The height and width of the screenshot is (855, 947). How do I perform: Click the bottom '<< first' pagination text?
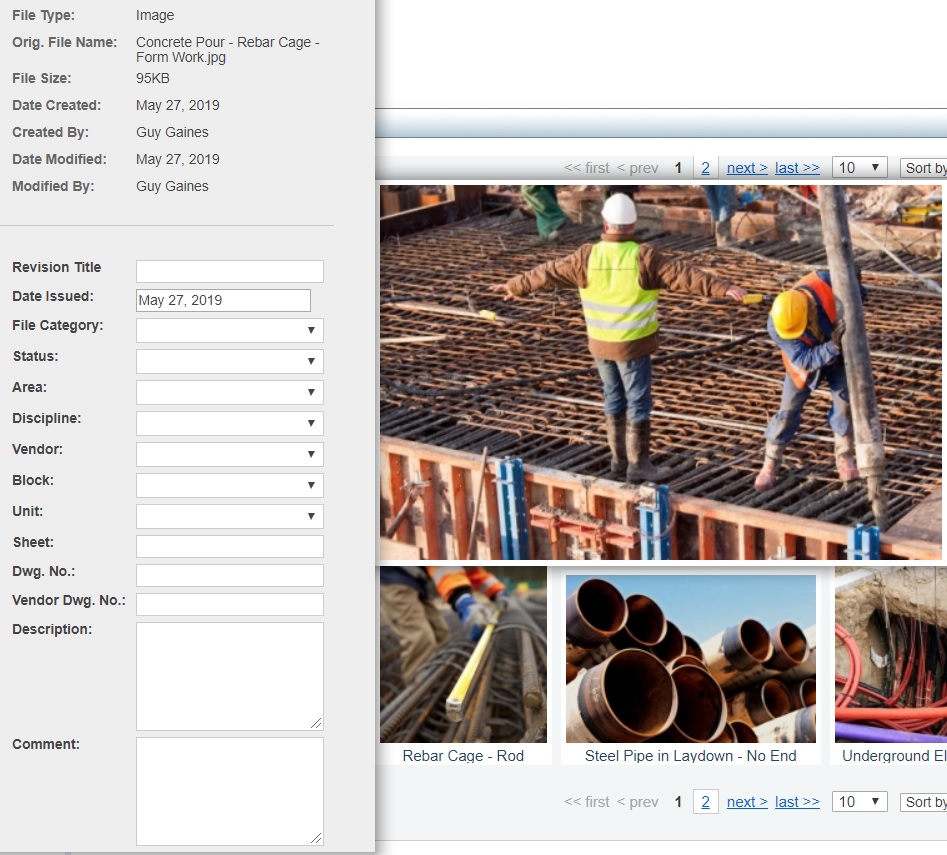[x=587, y=802]
